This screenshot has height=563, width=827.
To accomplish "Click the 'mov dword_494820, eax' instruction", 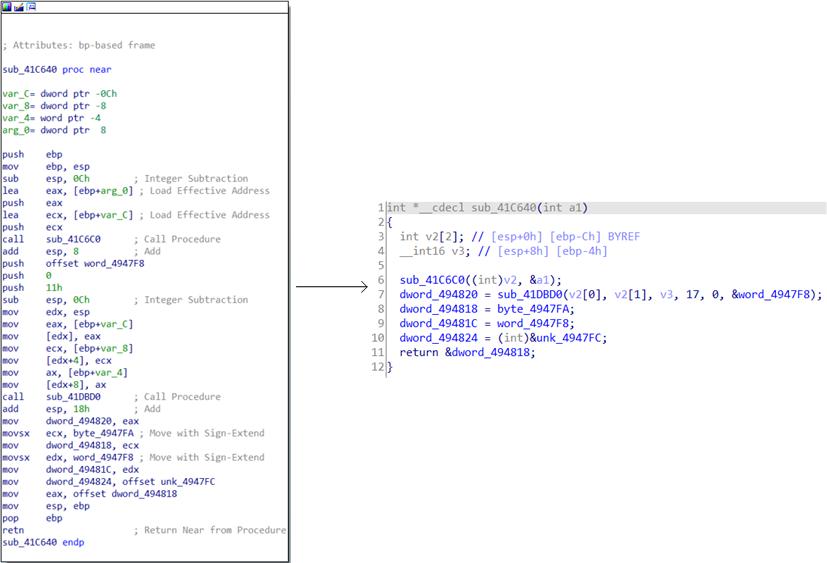I will click(71, 421).
